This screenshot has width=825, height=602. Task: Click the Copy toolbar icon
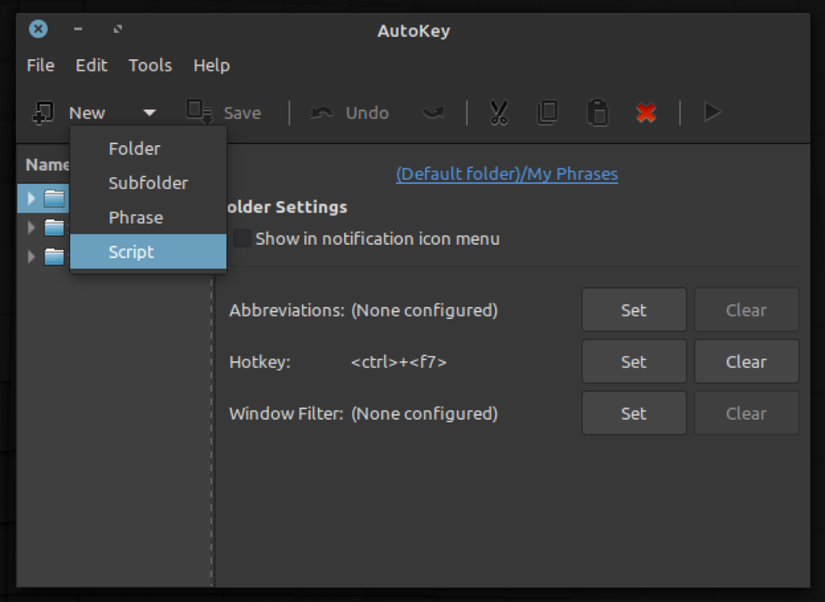pos(547,112)
